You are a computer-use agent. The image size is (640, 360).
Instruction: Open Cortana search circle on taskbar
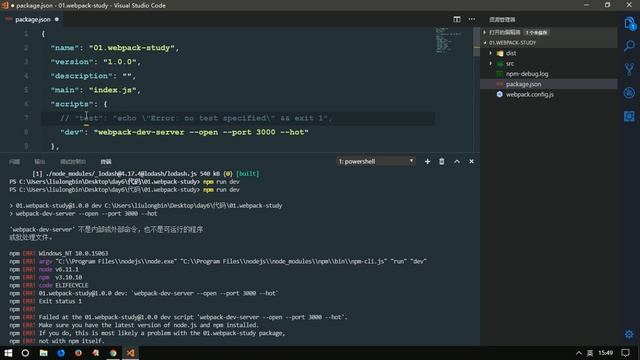click(x=25, y=353)
